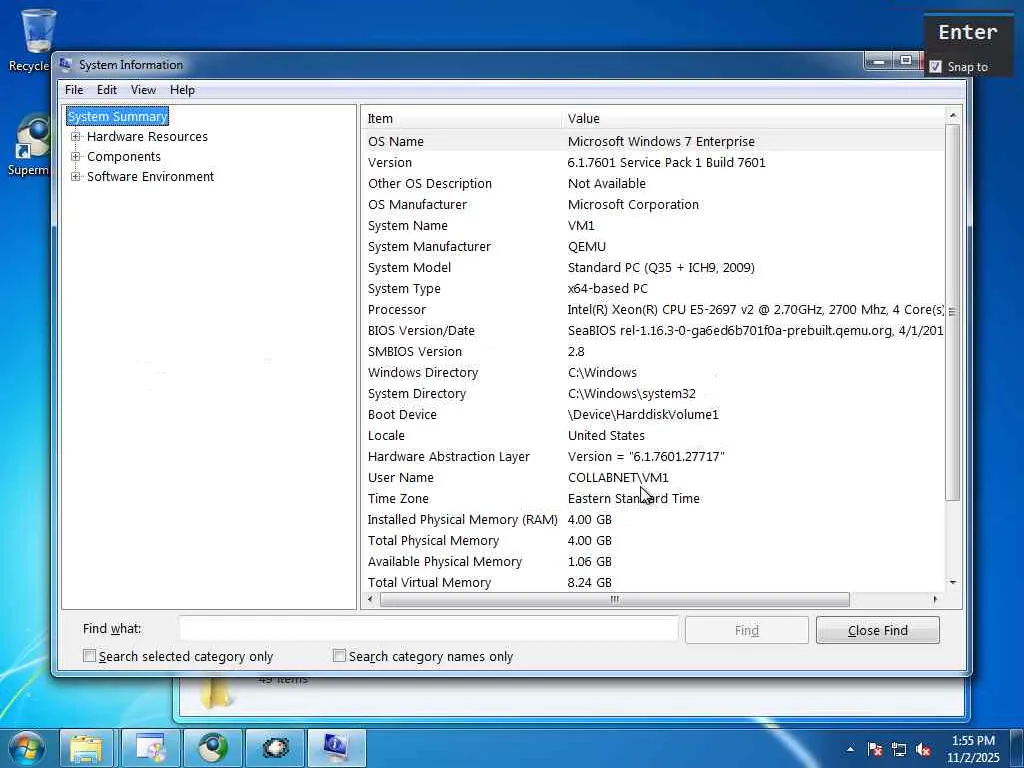Click the blue globe taskbar icon
1024x768 pixels.
(212, 748)
